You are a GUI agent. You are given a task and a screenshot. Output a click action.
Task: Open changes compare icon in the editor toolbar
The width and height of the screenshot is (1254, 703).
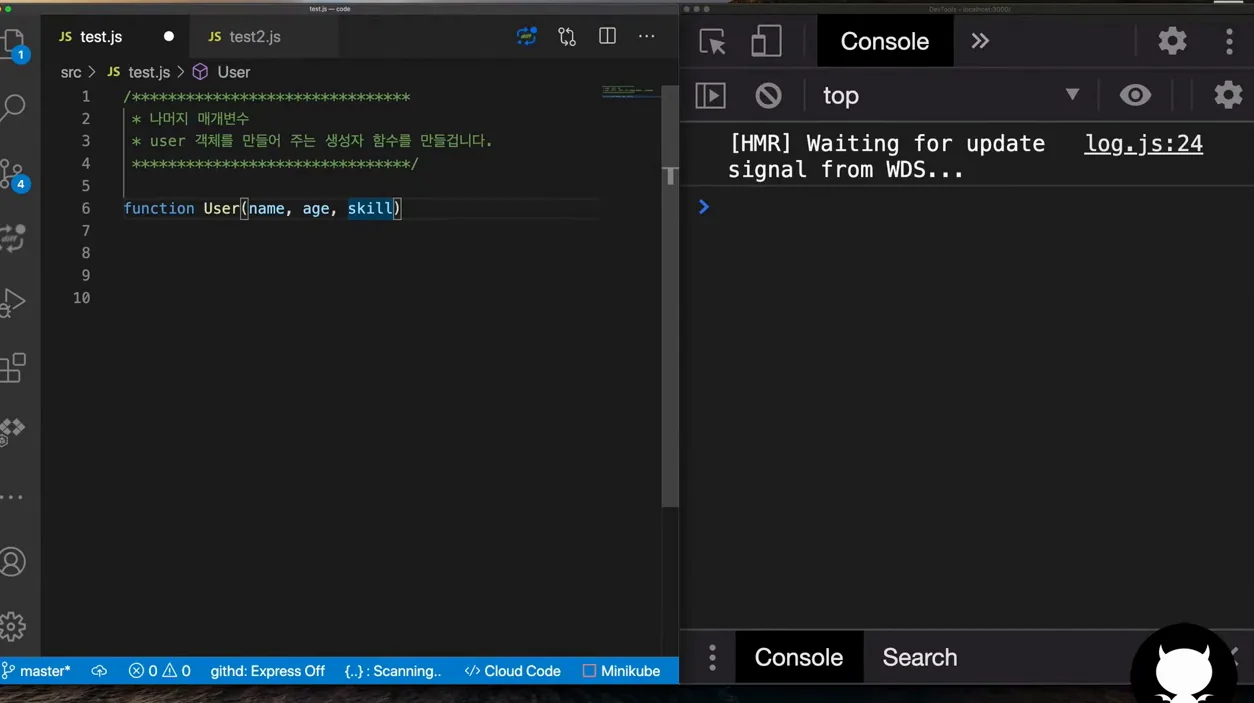[x=567, y=37]
